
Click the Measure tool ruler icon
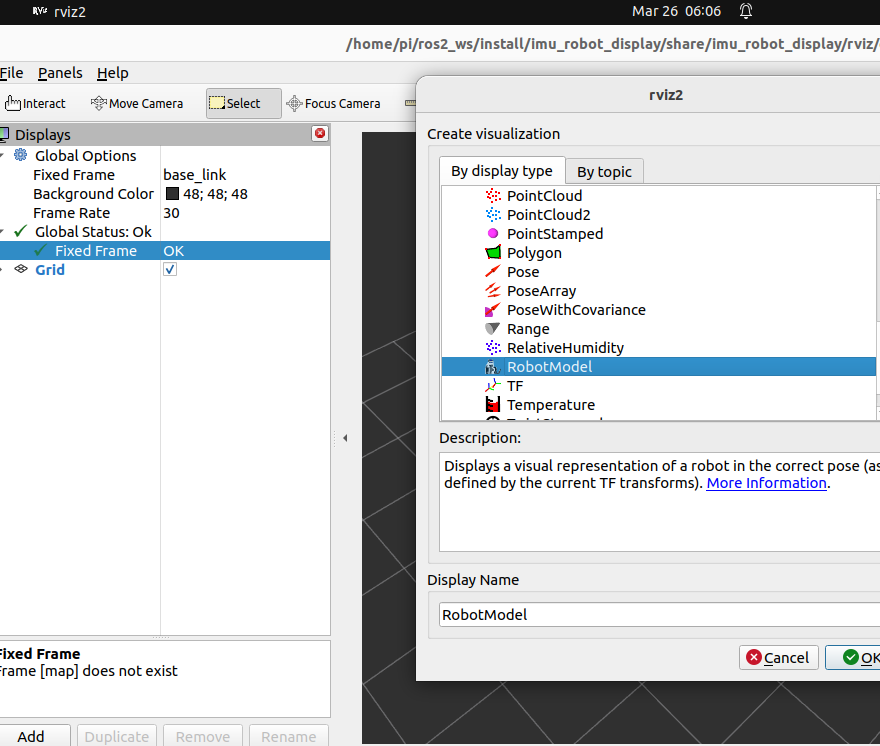pos(410,103)
